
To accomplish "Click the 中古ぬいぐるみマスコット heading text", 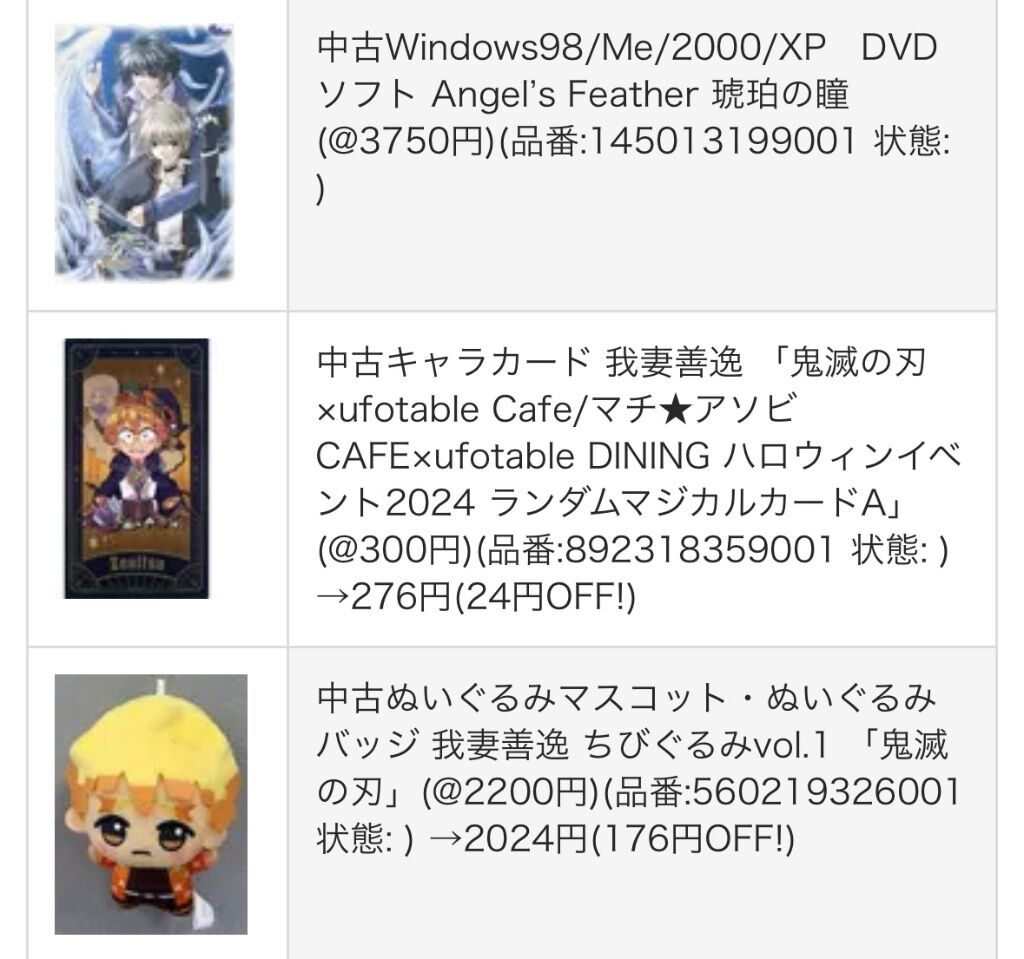I will pyautogui.click(x=522, y=698).
